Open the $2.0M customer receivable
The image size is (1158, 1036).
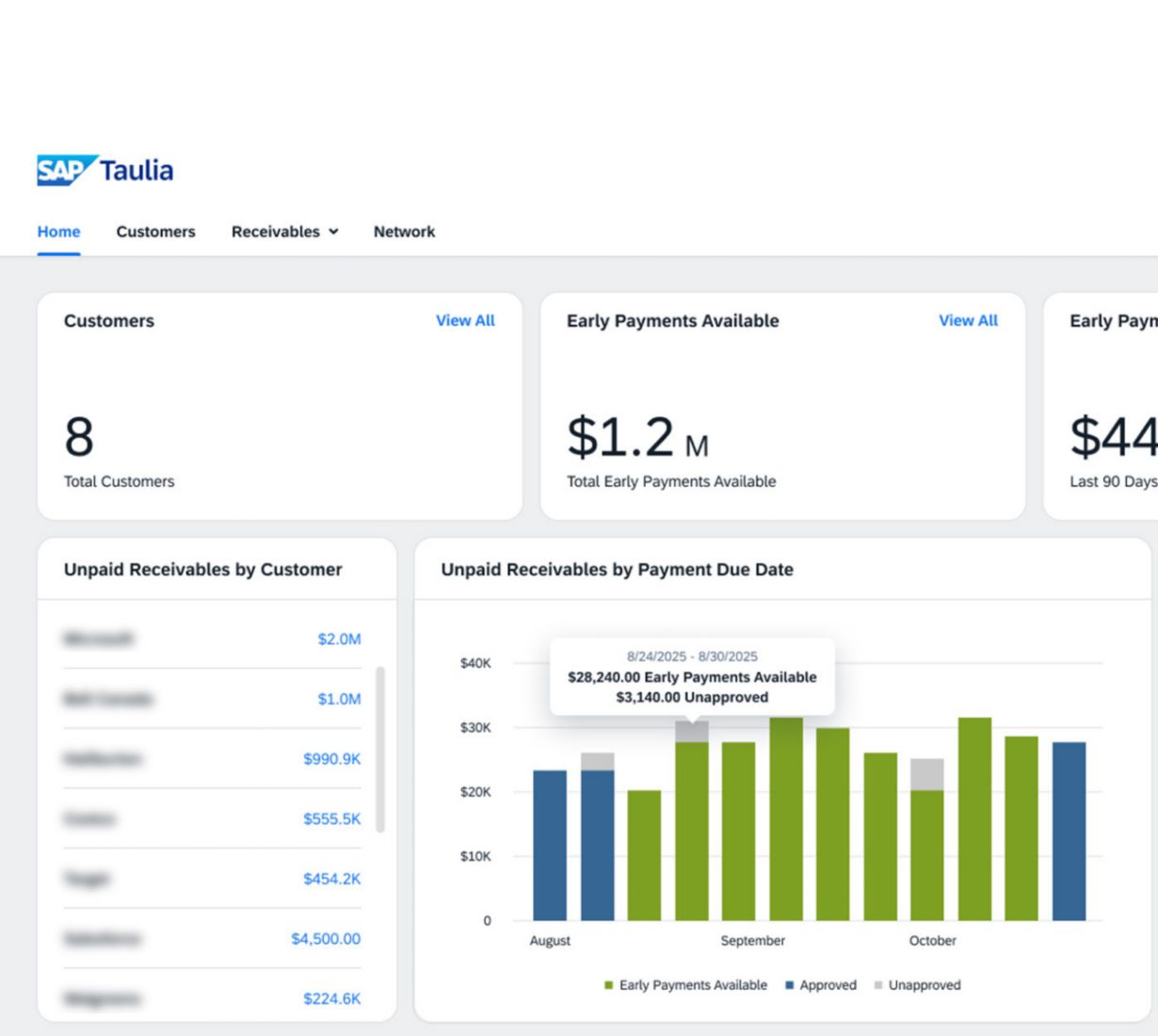(339, 639)
